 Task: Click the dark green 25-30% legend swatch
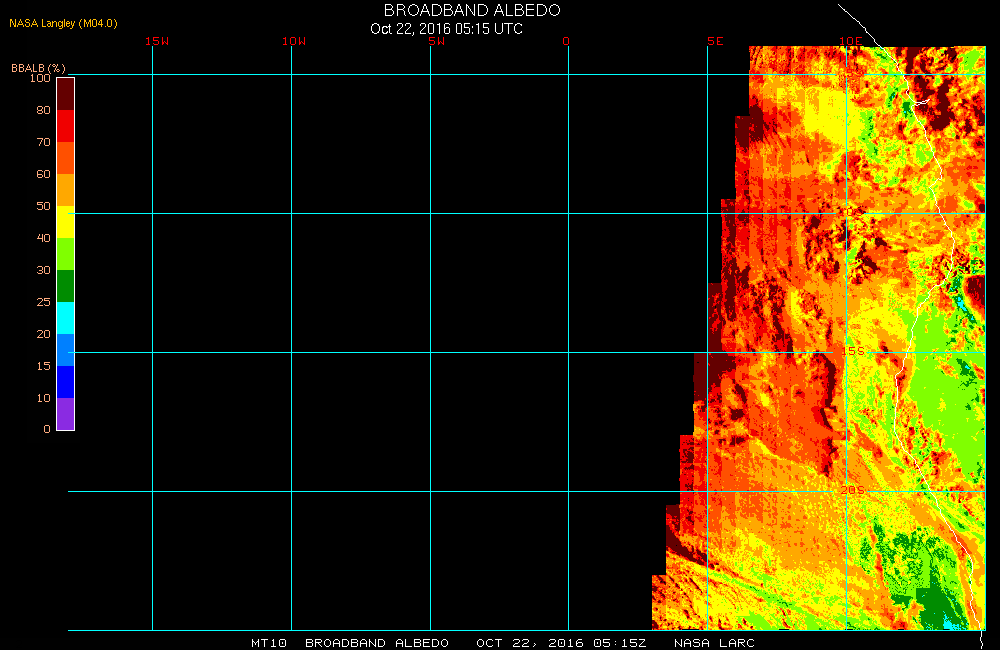pos(65,286)
